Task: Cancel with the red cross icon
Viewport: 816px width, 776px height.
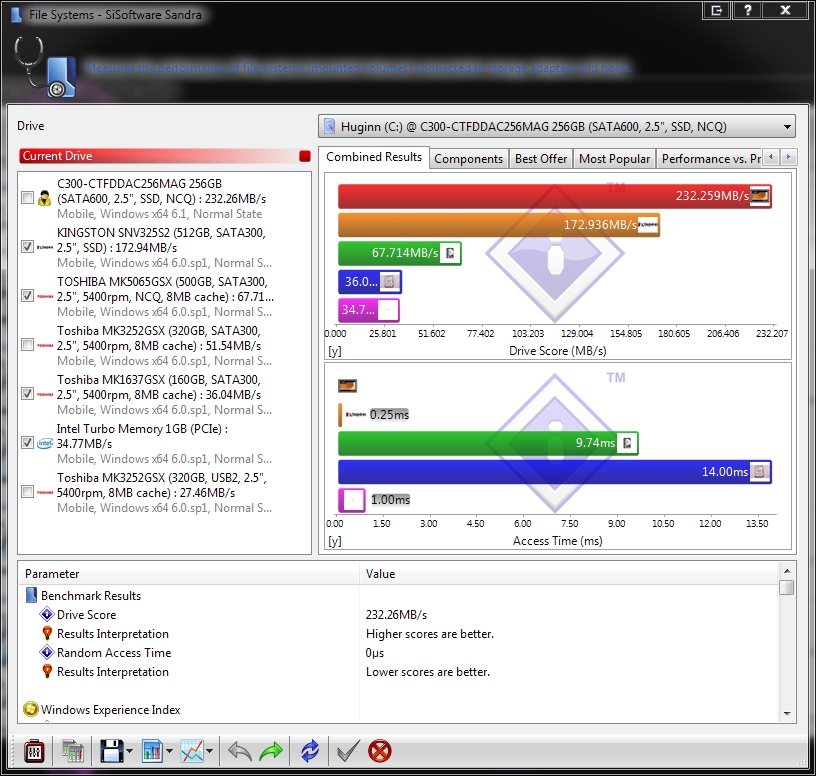Action: pyautogui.click(x=380, y=751)
